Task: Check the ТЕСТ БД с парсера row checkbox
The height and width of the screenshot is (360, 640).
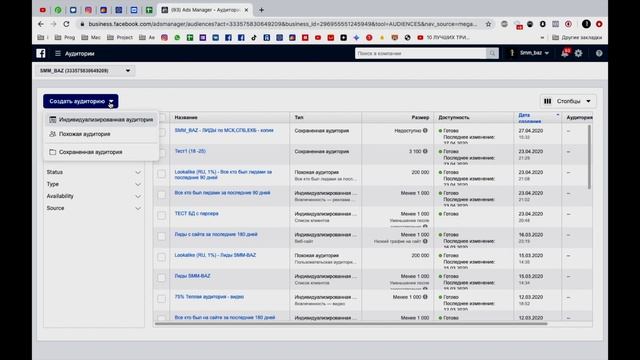Action: [162, 216]
